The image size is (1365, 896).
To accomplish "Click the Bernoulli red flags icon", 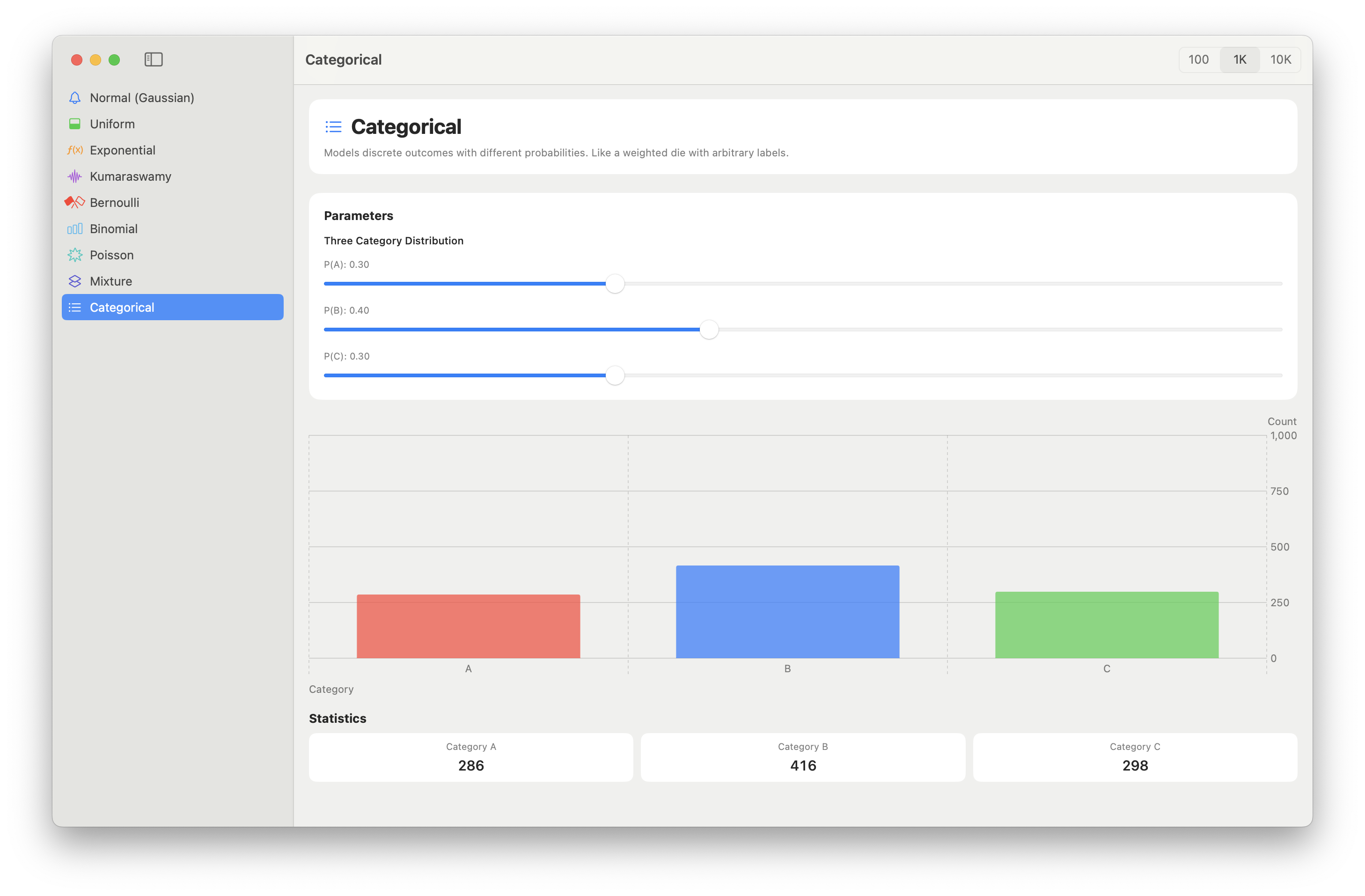I will (74, 203).
